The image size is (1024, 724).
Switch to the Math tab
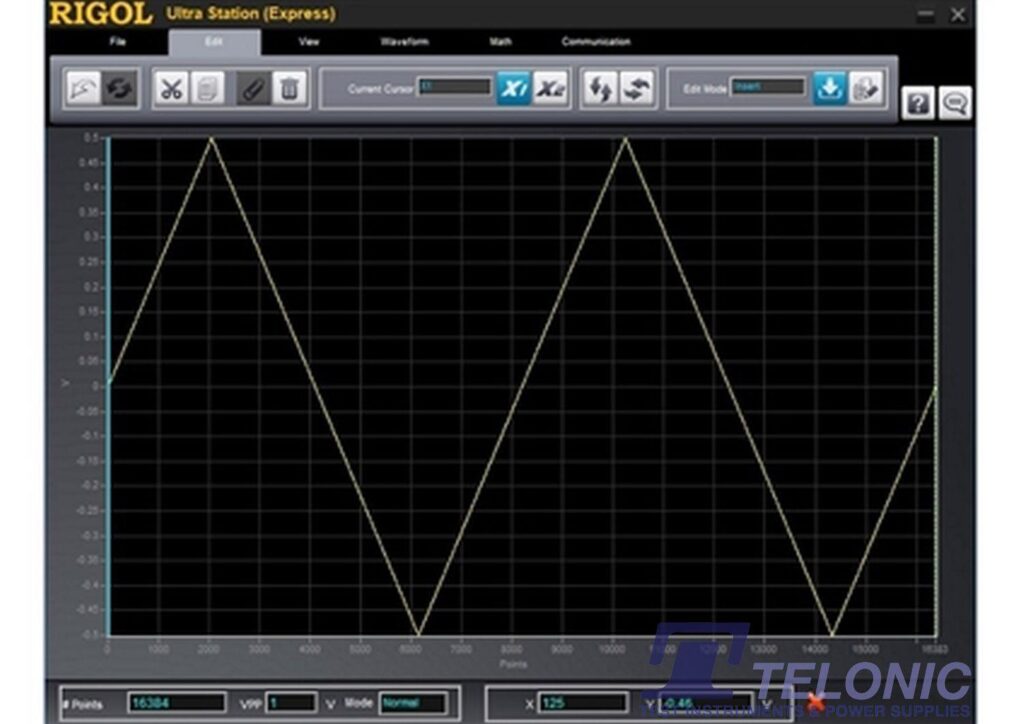500,42
